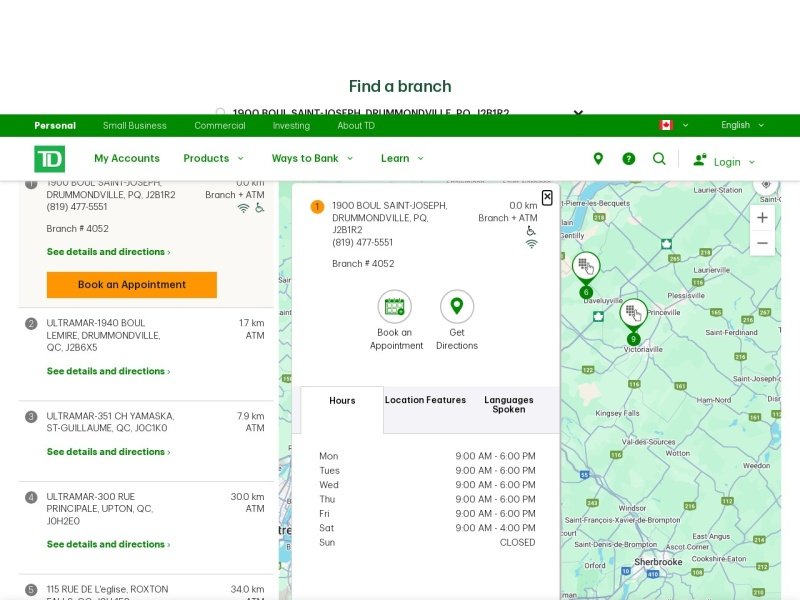800x600 pixels.
Task: Switch to Small Business
Action: coord(135,126)
